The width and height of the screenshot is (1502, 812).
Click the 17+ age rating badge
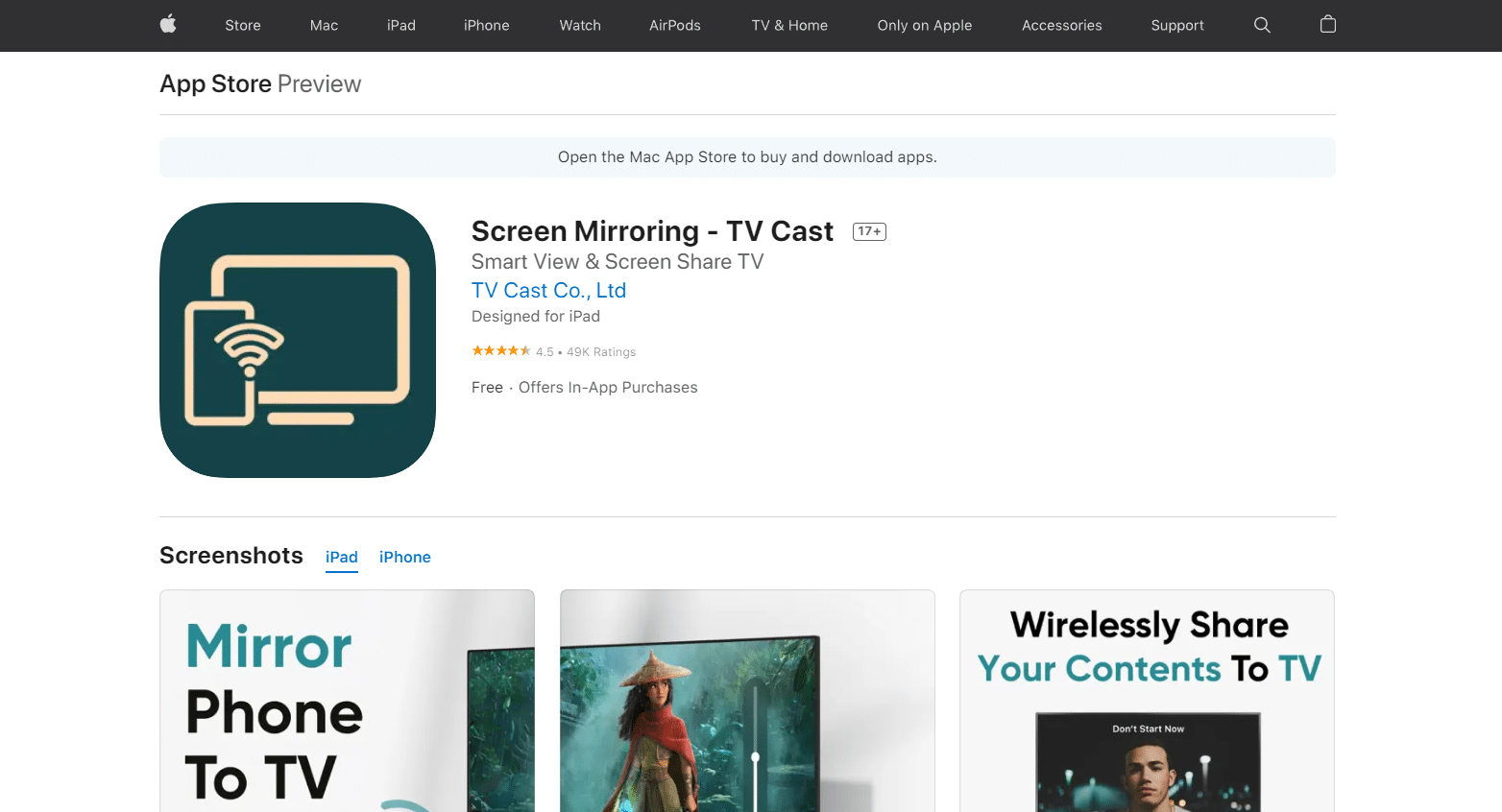869,231
